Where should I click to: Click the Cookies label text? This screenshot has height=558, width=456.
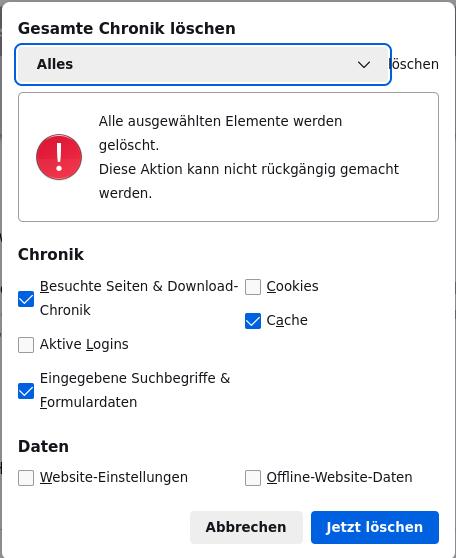click(293, 286)
